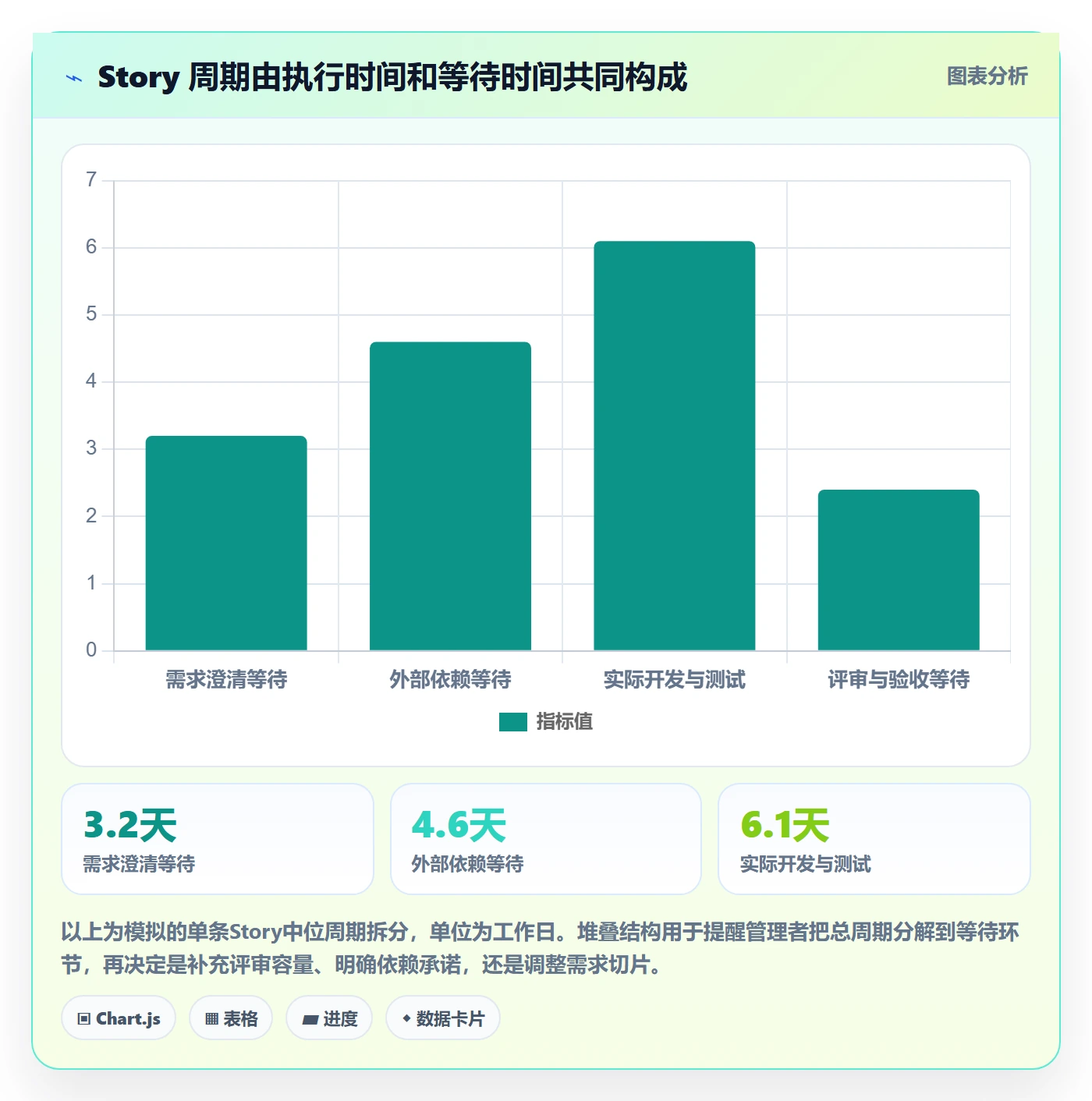Click the 指标值 legend label
Viewport: 1092px width, 1101px height.
click(565, 722)
